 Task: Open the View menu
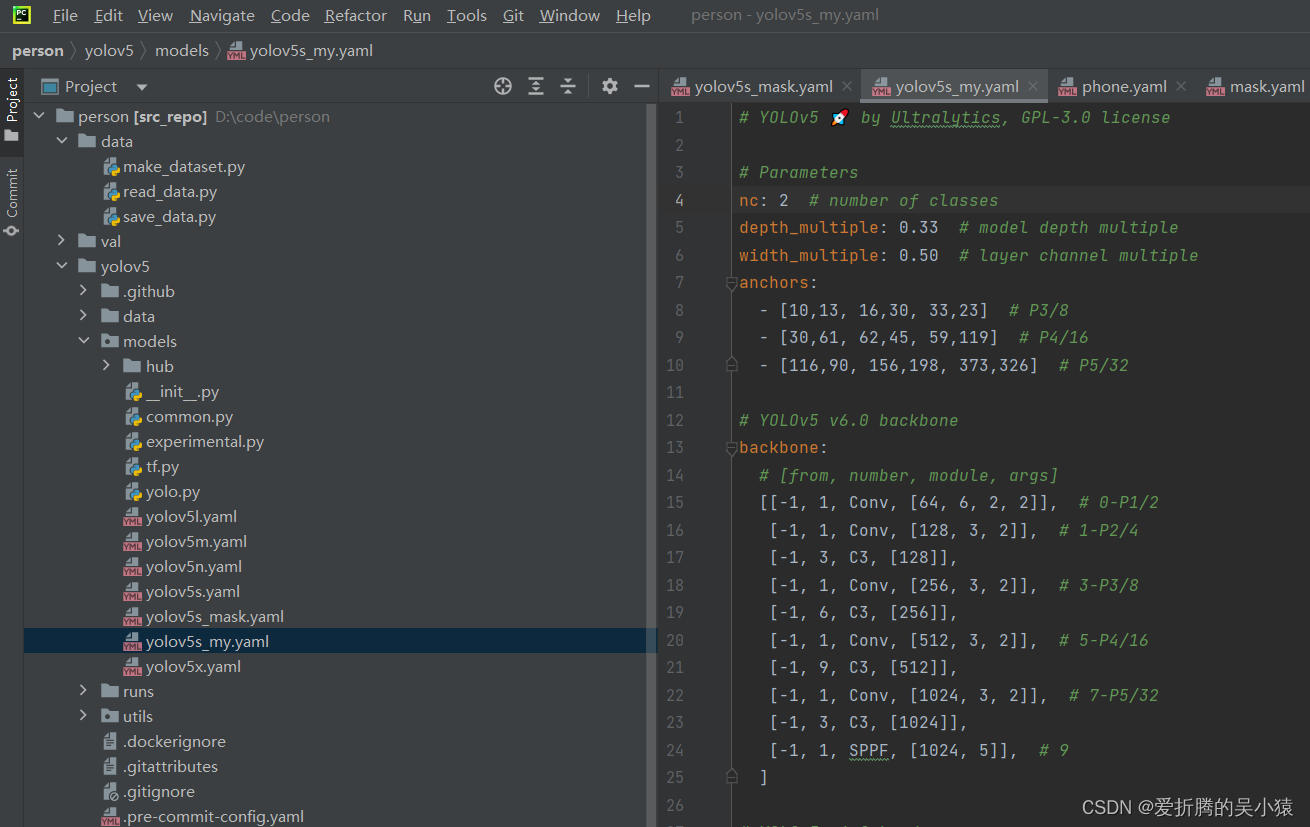[155, 15]
